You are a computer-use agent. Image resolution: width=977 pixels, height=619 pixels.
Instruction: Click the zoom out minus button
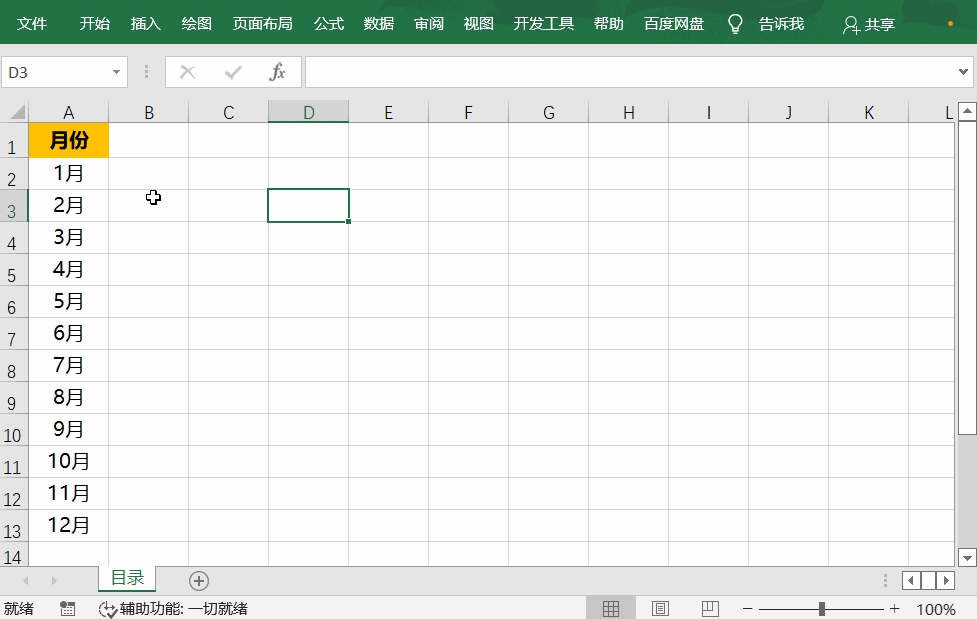748,608
